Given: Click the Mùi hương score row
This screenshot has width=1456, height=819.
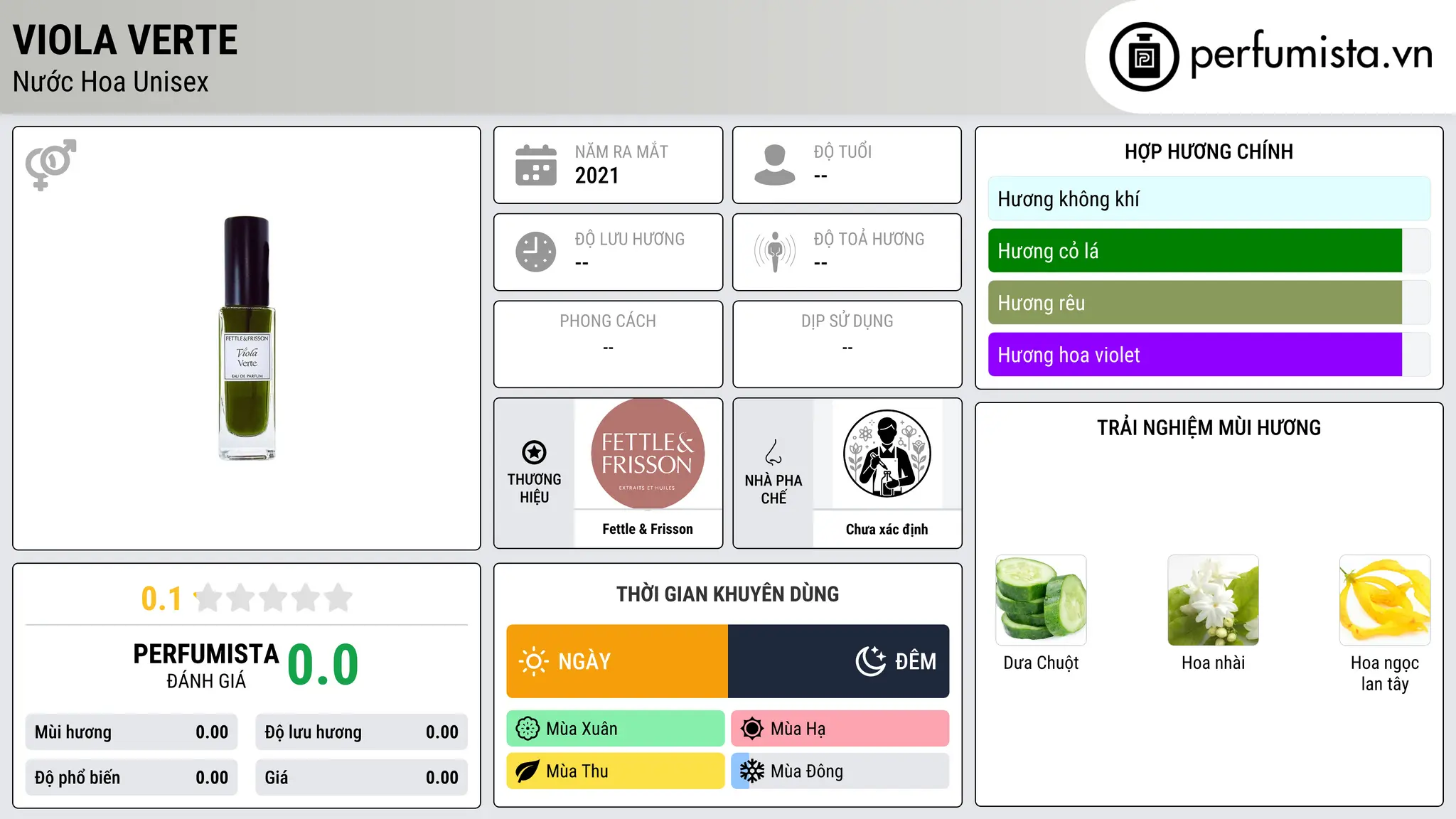Looking at the screenshot, I should click(132, 732).
